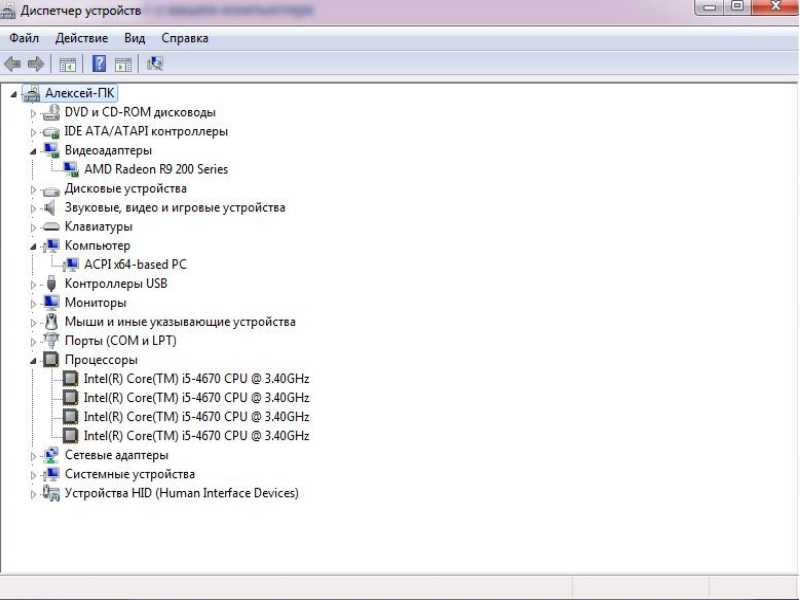800x600 pixels.
Task: Click the Мониторы monitor icon
Action: [51, 303]
